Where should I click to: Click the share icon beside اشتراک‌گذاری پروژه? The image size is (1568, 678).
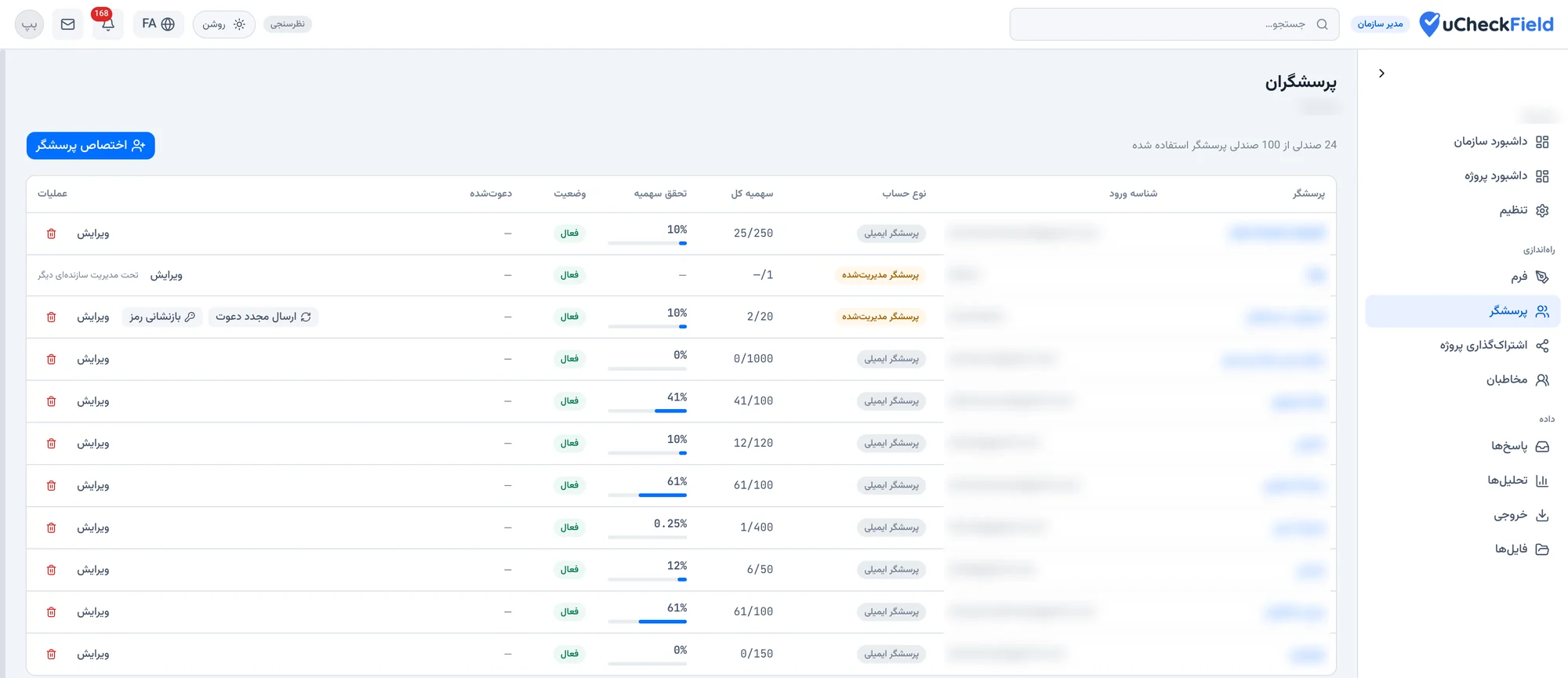(x=1542, y=346)
